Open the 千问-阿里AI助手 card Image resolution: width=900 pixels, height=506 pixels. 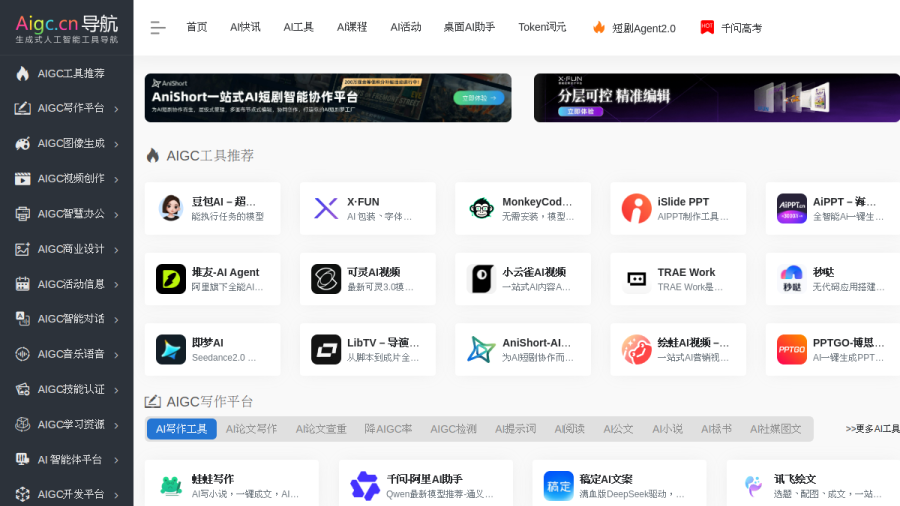click(425, 485)
